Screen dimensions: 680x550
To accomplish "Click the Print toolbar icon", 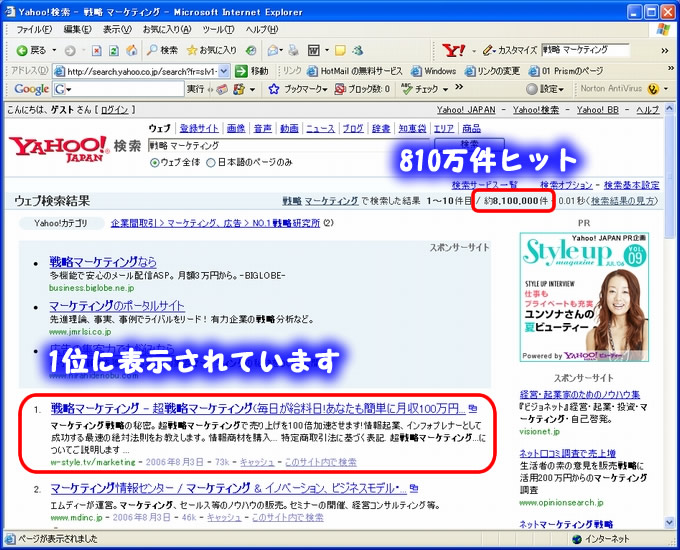I will click(294, 51).
